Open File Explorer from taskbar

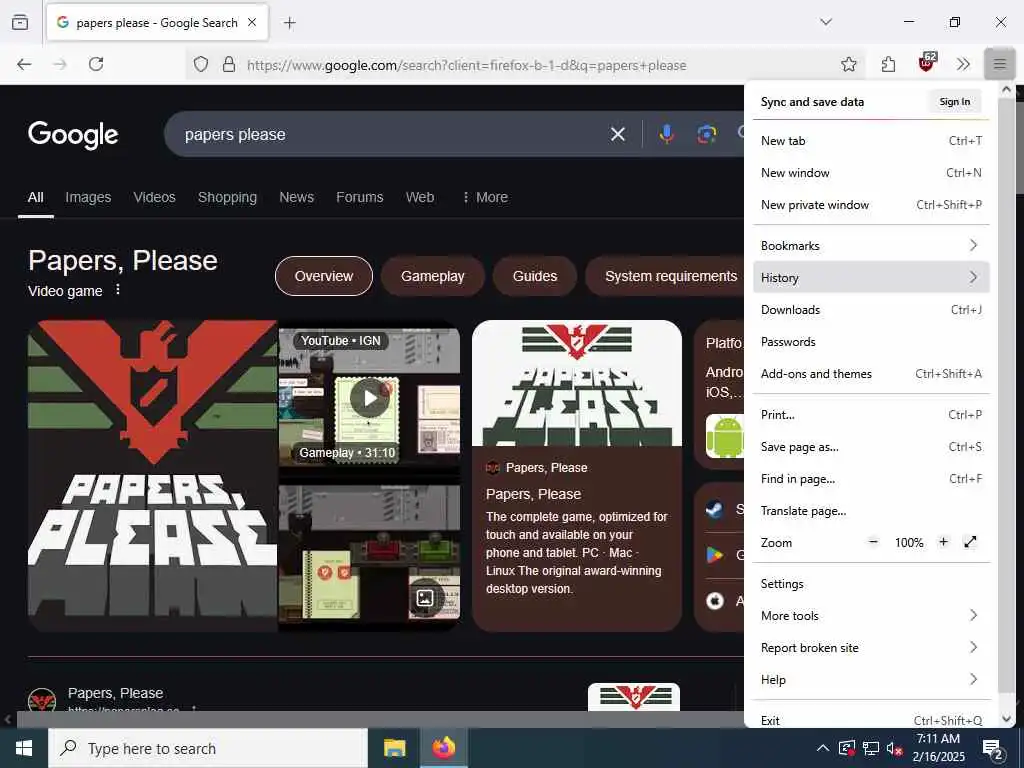click(394, 748)
